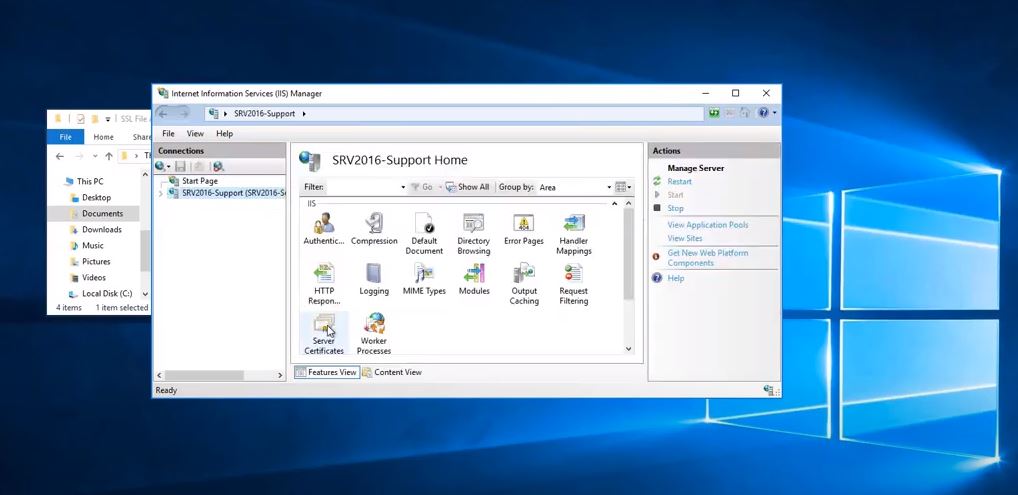
Task: Open the address bar dropdown after SRV2016-Support
Action: pos(304,114)
